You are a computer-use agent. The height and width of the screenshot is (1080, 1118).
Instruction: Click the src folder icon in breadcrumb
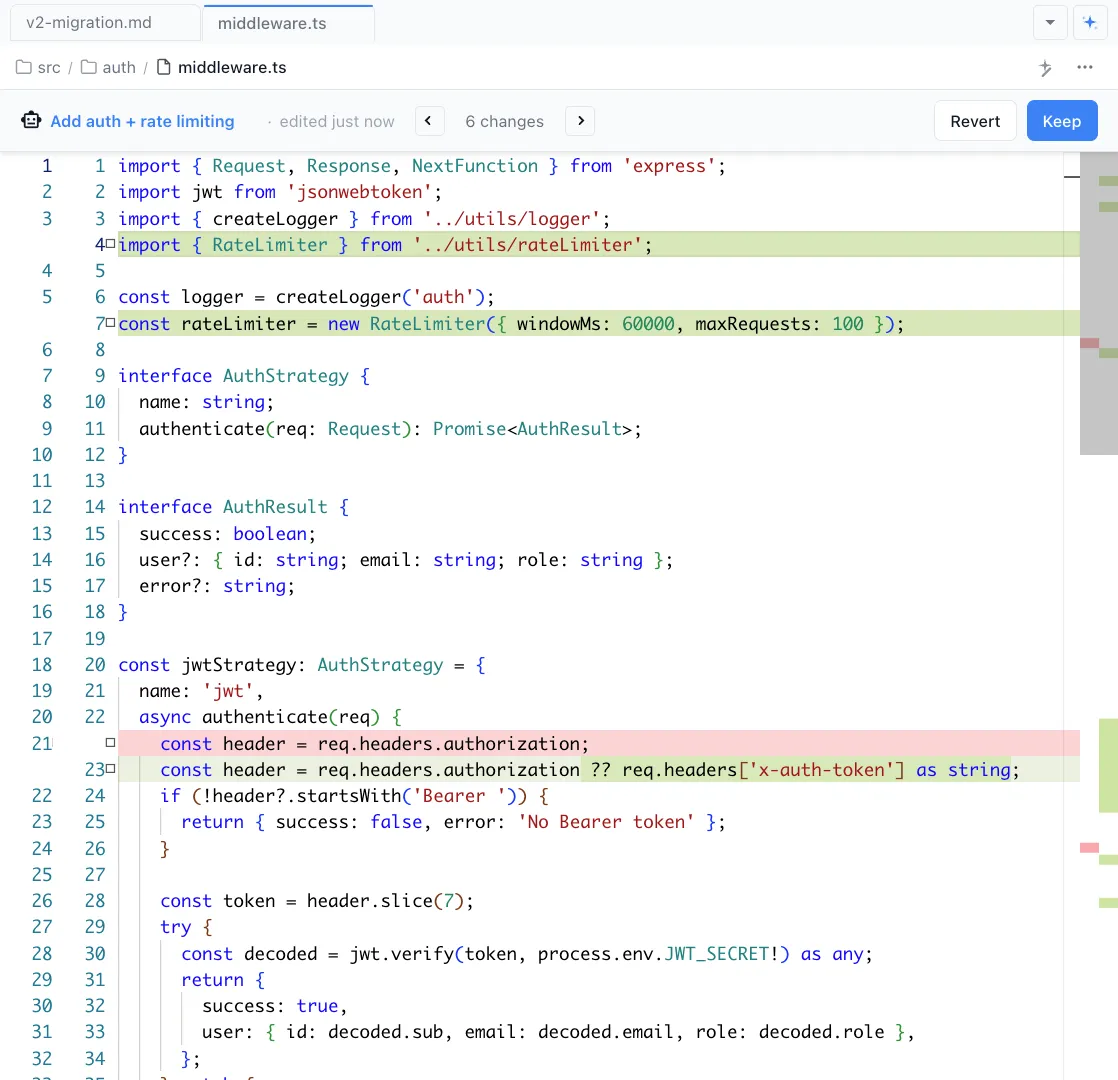[x=23, y=67]
